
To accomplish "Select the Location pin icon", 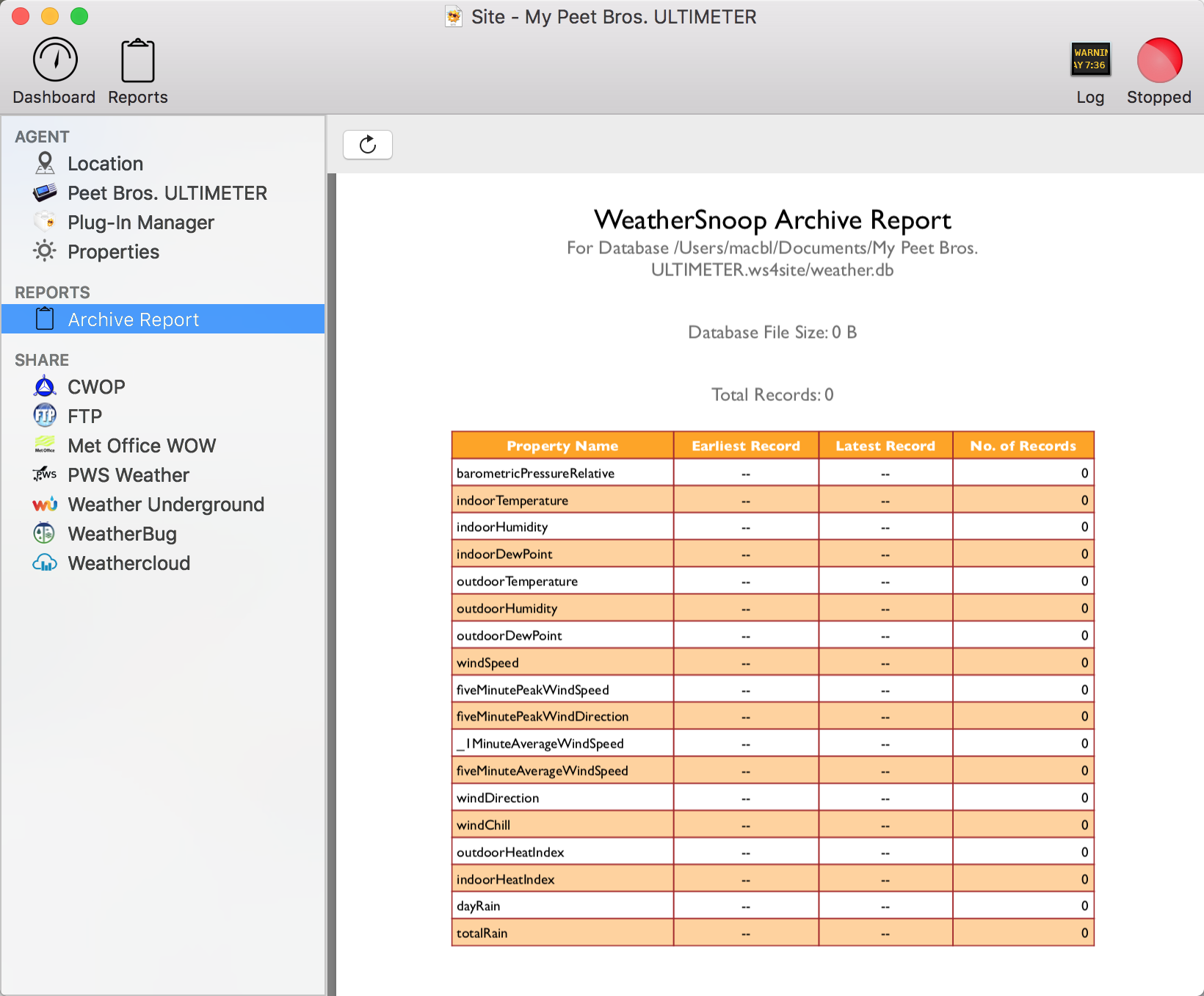I will [x=45, y=163].
